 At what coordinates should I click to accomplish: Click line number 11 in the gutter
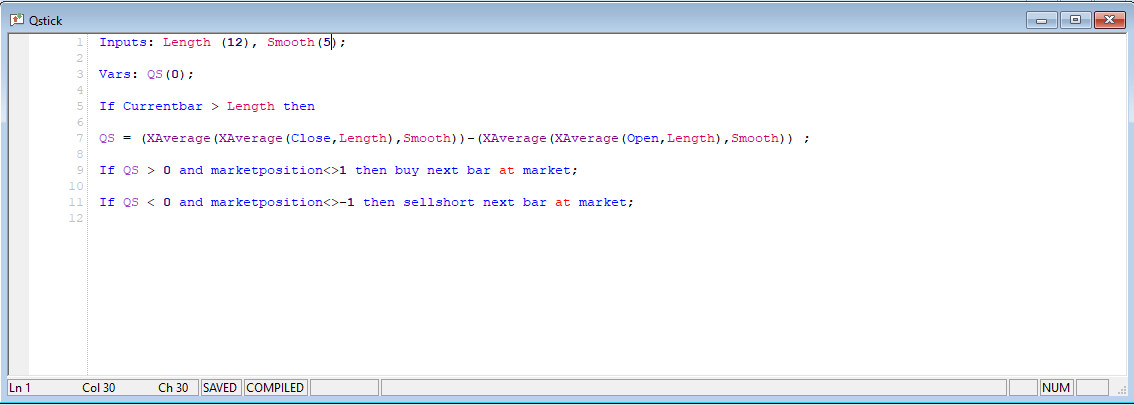(76, 203)
